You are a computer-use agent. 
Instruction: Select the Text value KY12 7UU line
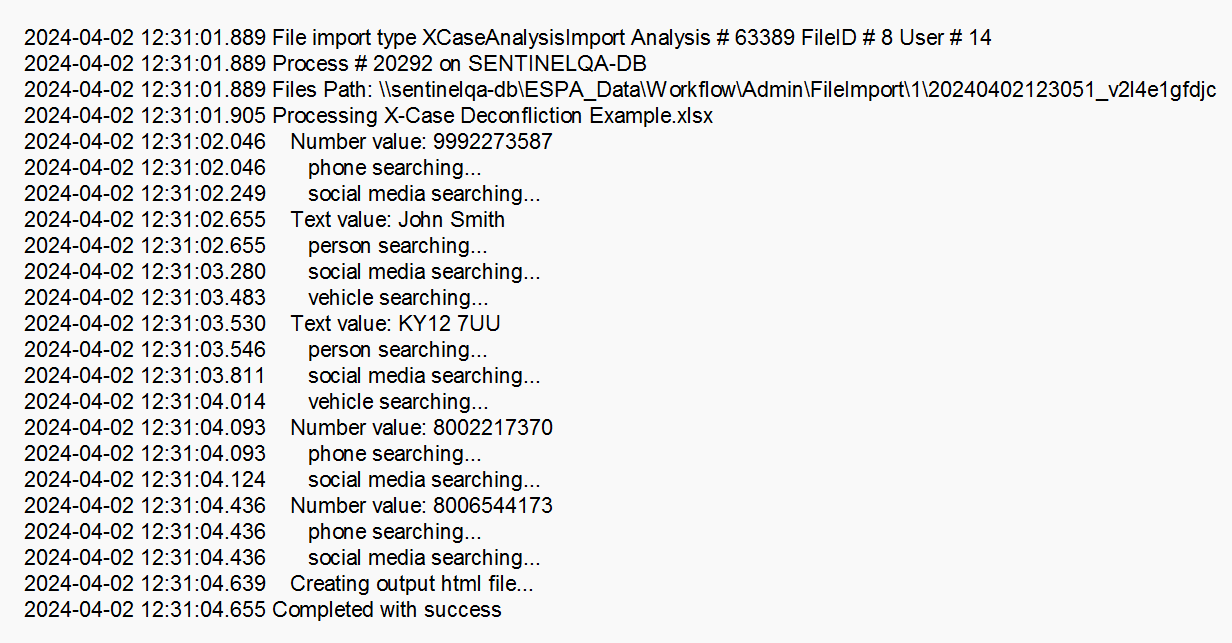[396, 324]
